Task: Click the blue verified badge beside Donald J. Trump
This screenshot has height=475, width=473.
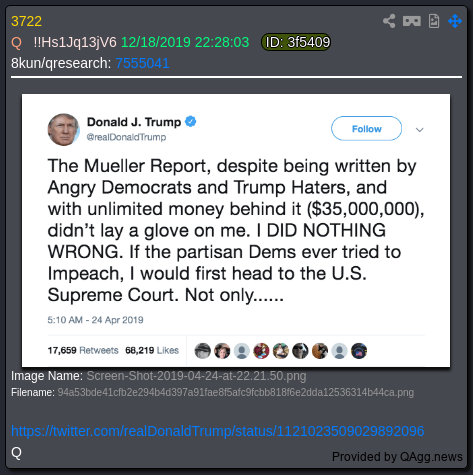Action: pos(191,122)
